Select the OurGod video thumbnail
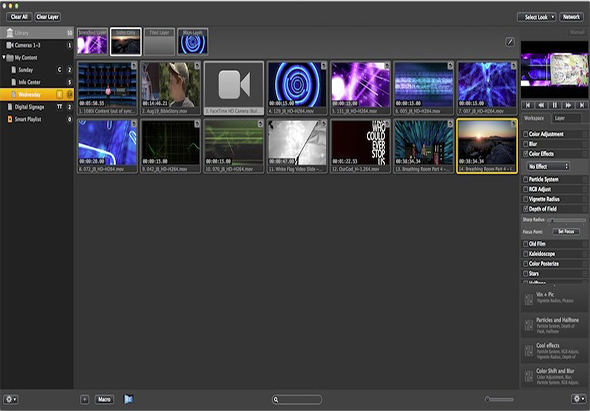The image size is (590, 411). 360,146
